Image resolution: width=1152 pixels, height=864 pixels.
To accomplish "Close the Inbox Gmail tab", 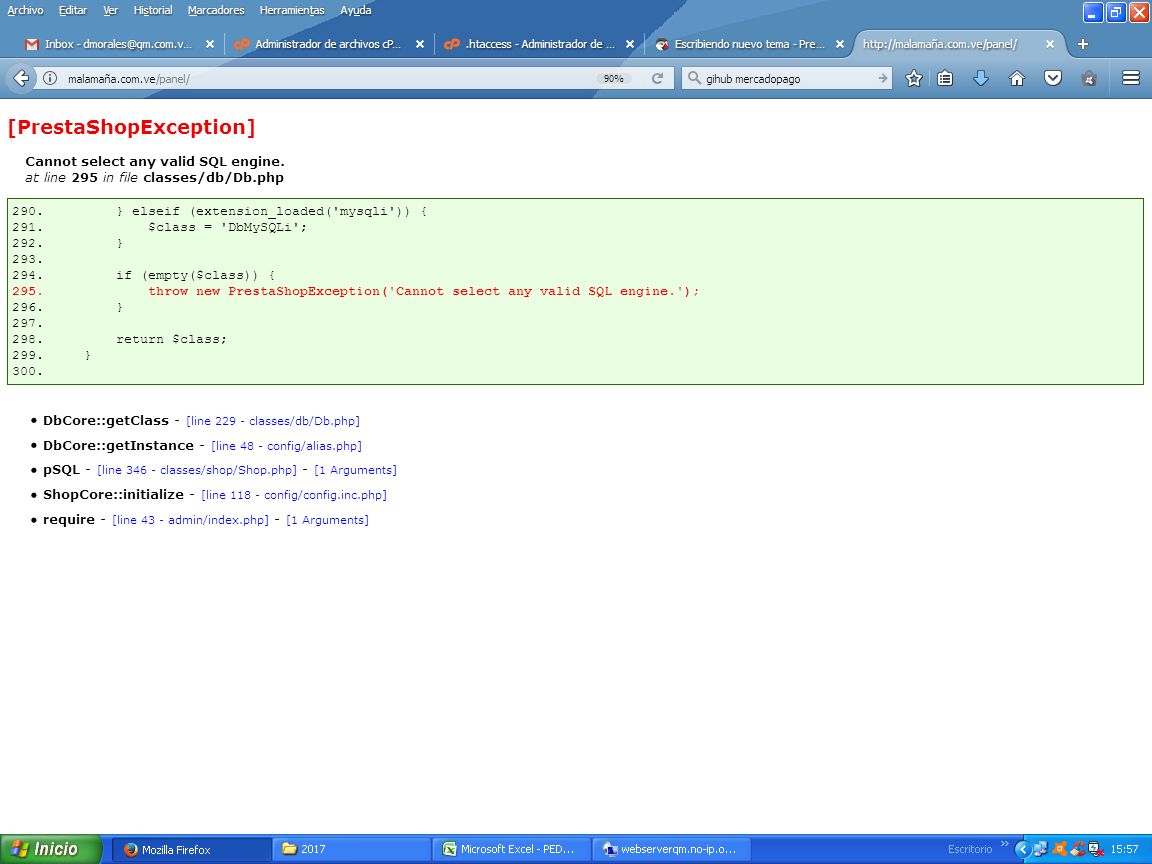I will coord(209,44).
